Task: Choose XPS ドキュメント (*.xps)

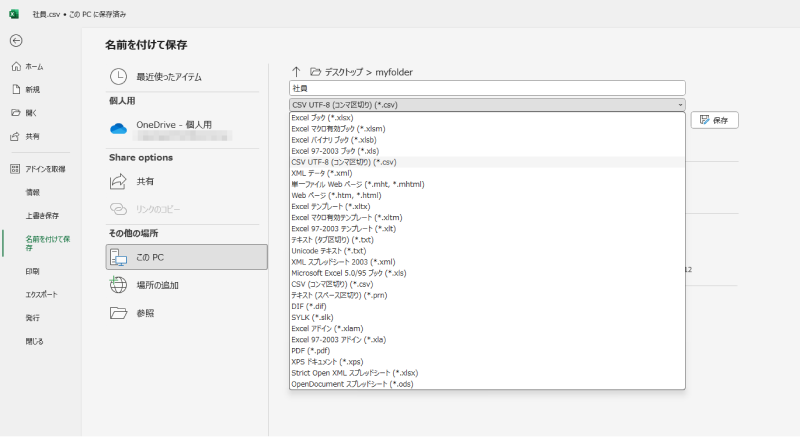Action: coord(487,362)
